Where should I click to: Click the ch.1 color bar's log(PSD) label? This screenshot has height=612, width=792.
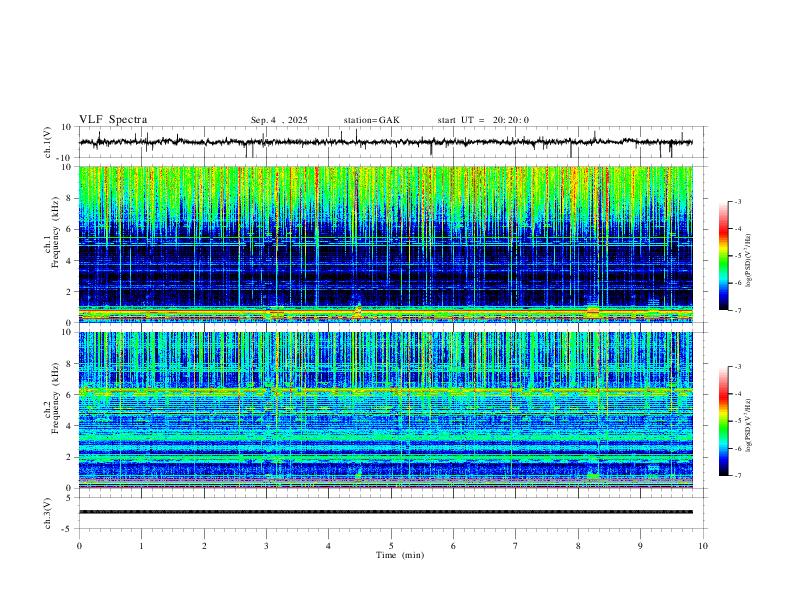tap(749, 260)
